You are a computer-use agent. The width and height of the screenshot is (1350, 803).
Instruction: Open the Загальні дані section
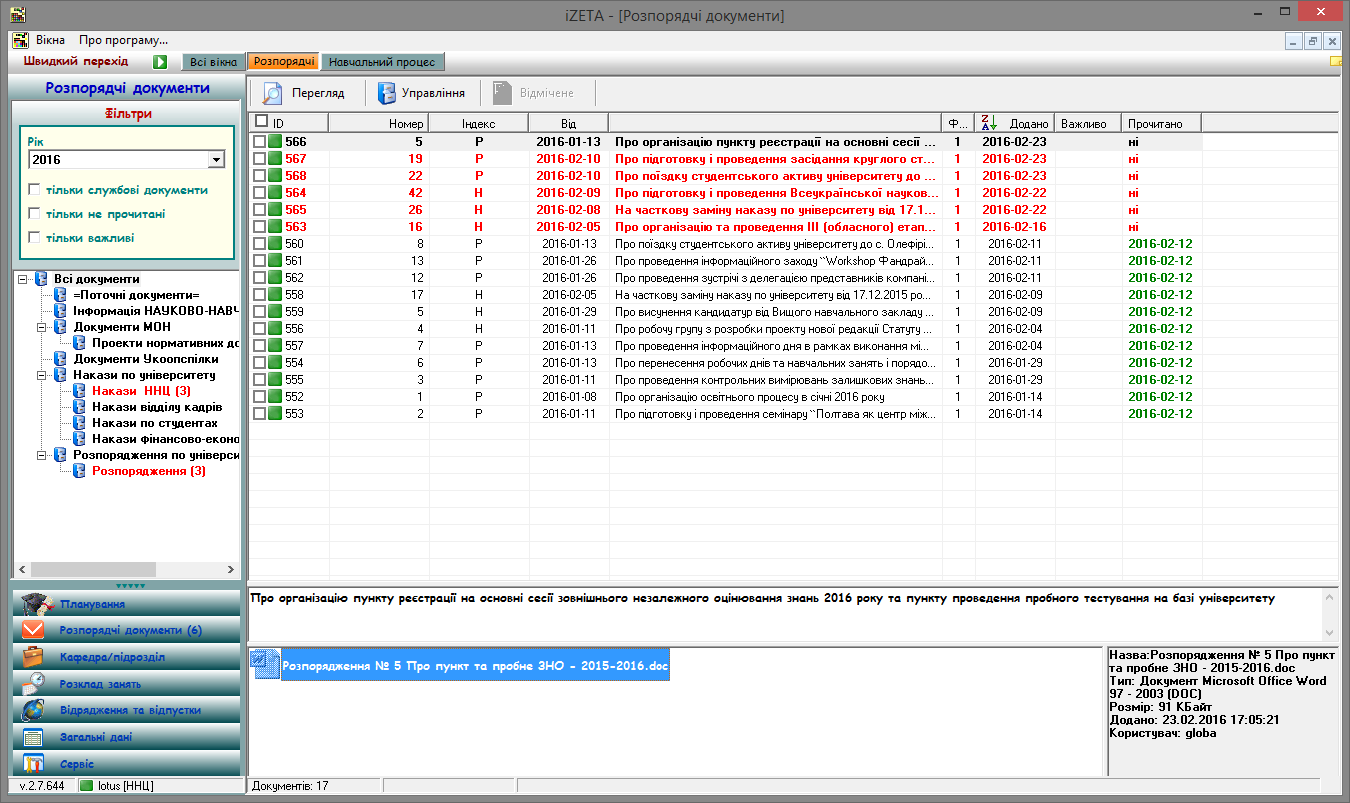click(x=127, y=737)
